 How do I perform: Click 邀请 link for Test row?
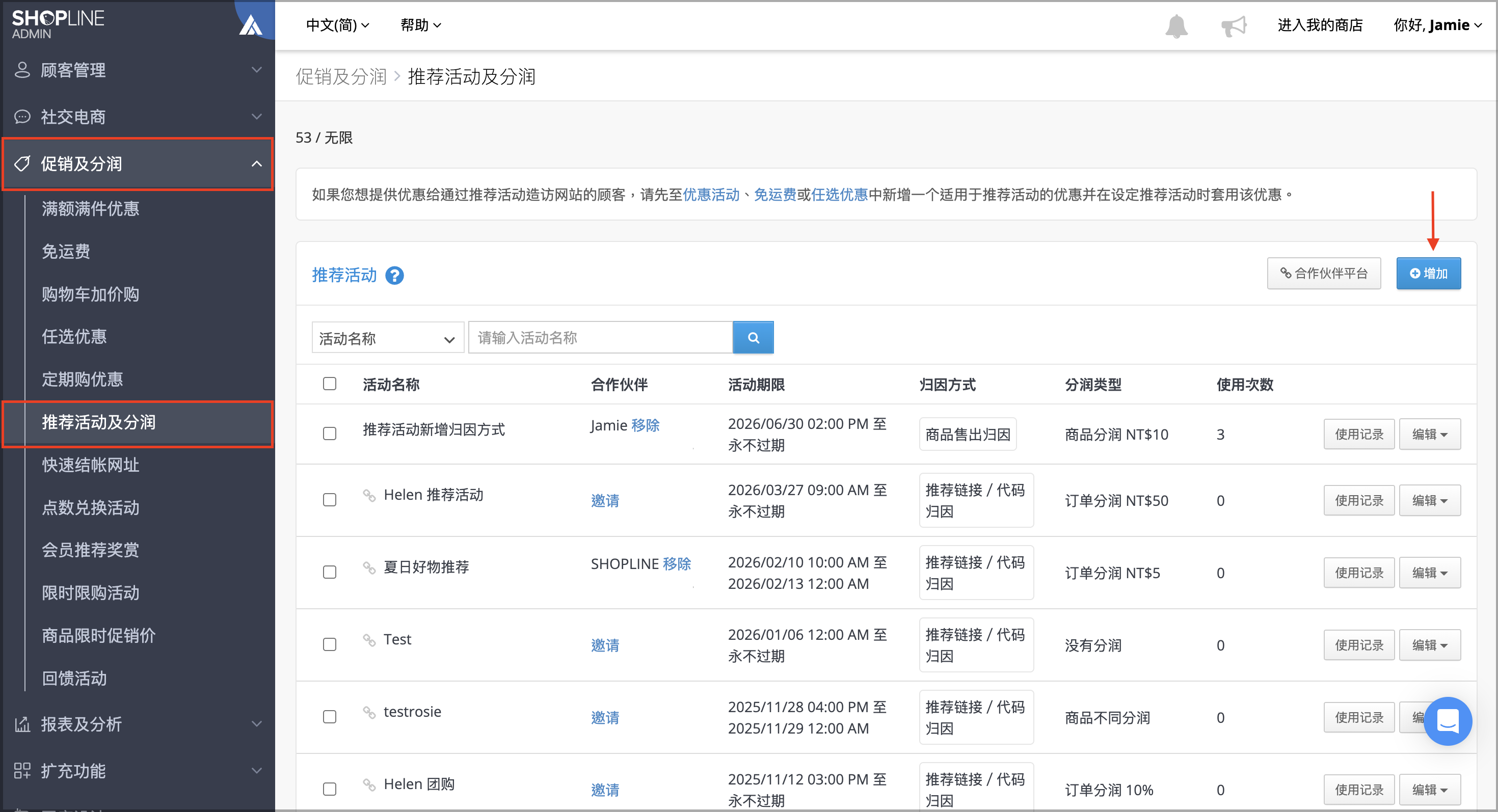[x=605, y=645]
